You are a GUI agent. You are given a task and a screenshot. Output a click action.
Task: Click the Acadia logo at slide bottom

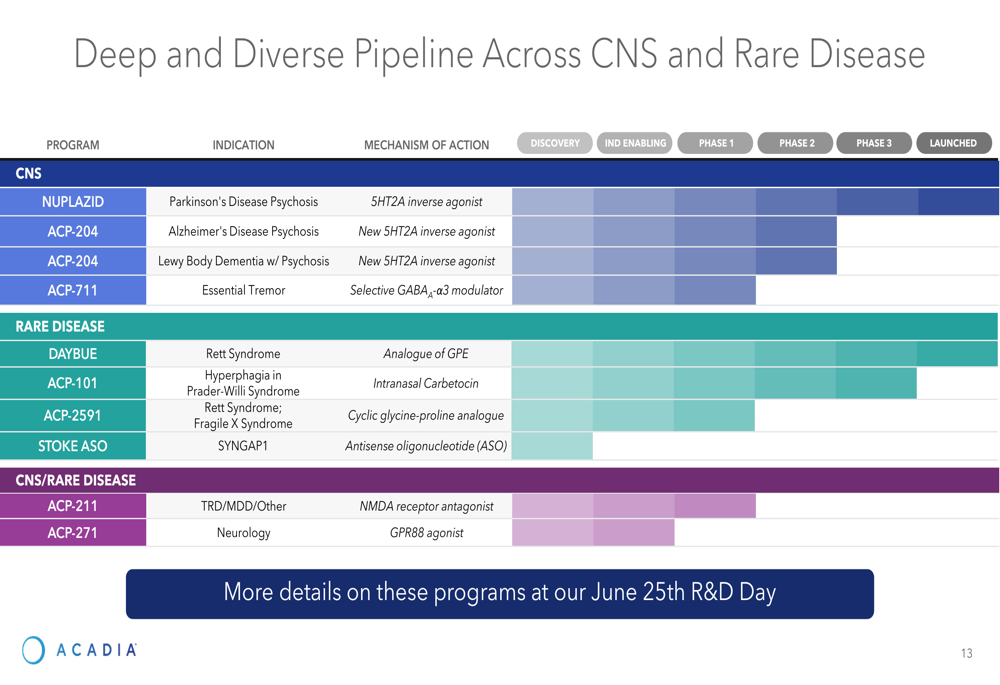pos(79,650)
